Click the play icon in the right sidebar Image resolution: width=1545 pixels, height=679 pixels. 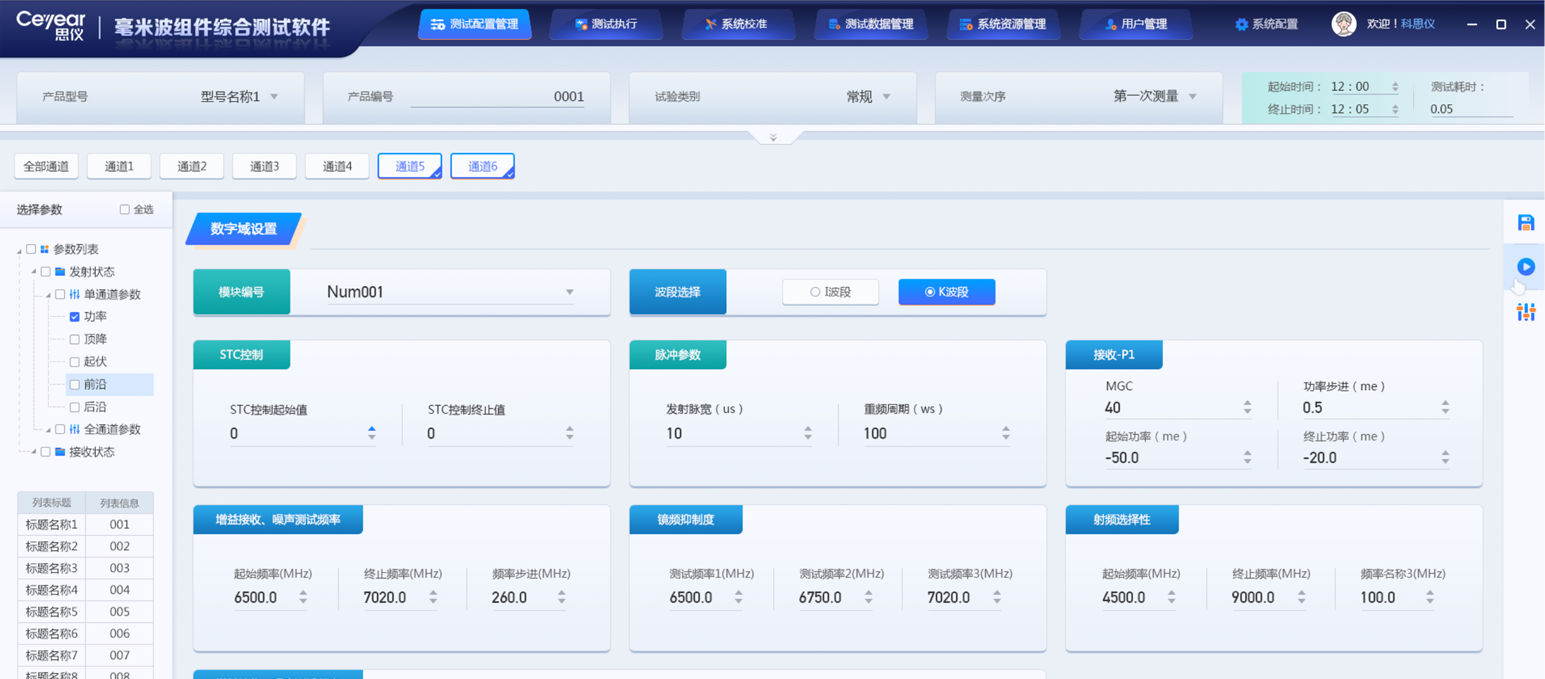click(x=1525, y=266)
